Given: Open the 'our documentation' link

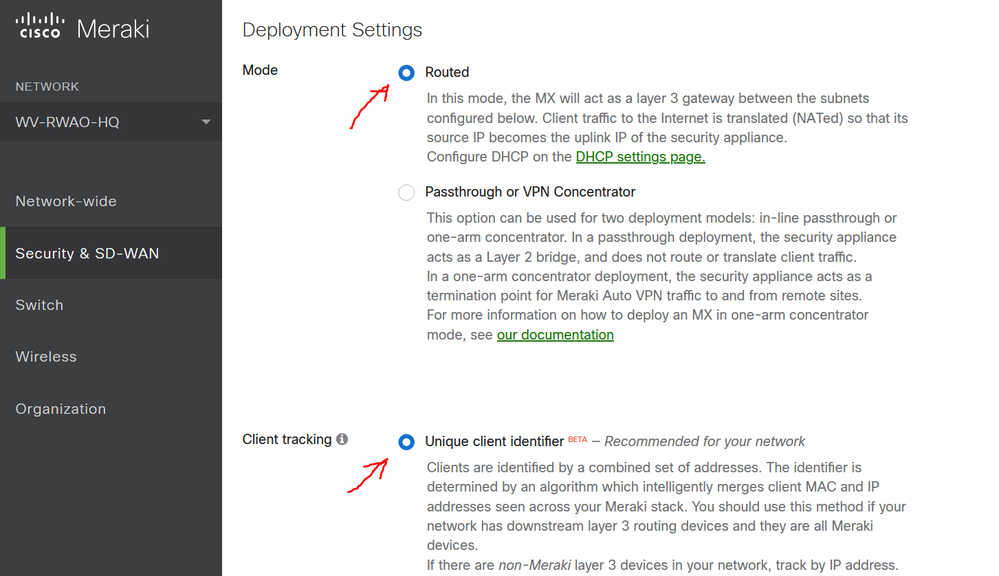Looking at the screenshot, I should pos(555,335).
